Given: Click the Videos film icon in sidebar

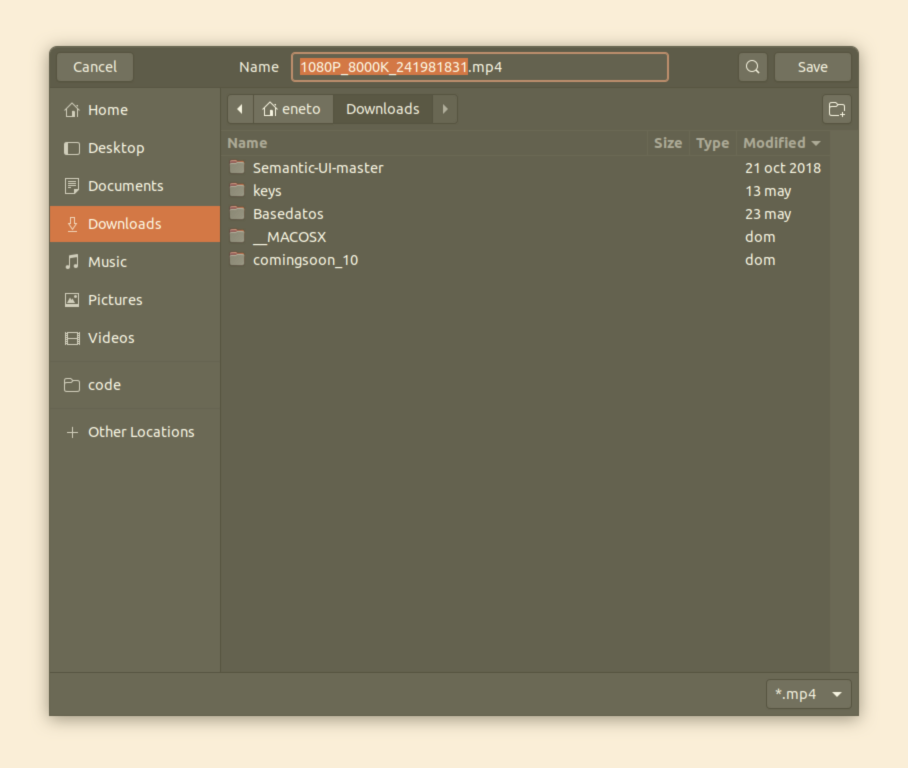Looking at the screenshot, I should click(x=72, y=338).
